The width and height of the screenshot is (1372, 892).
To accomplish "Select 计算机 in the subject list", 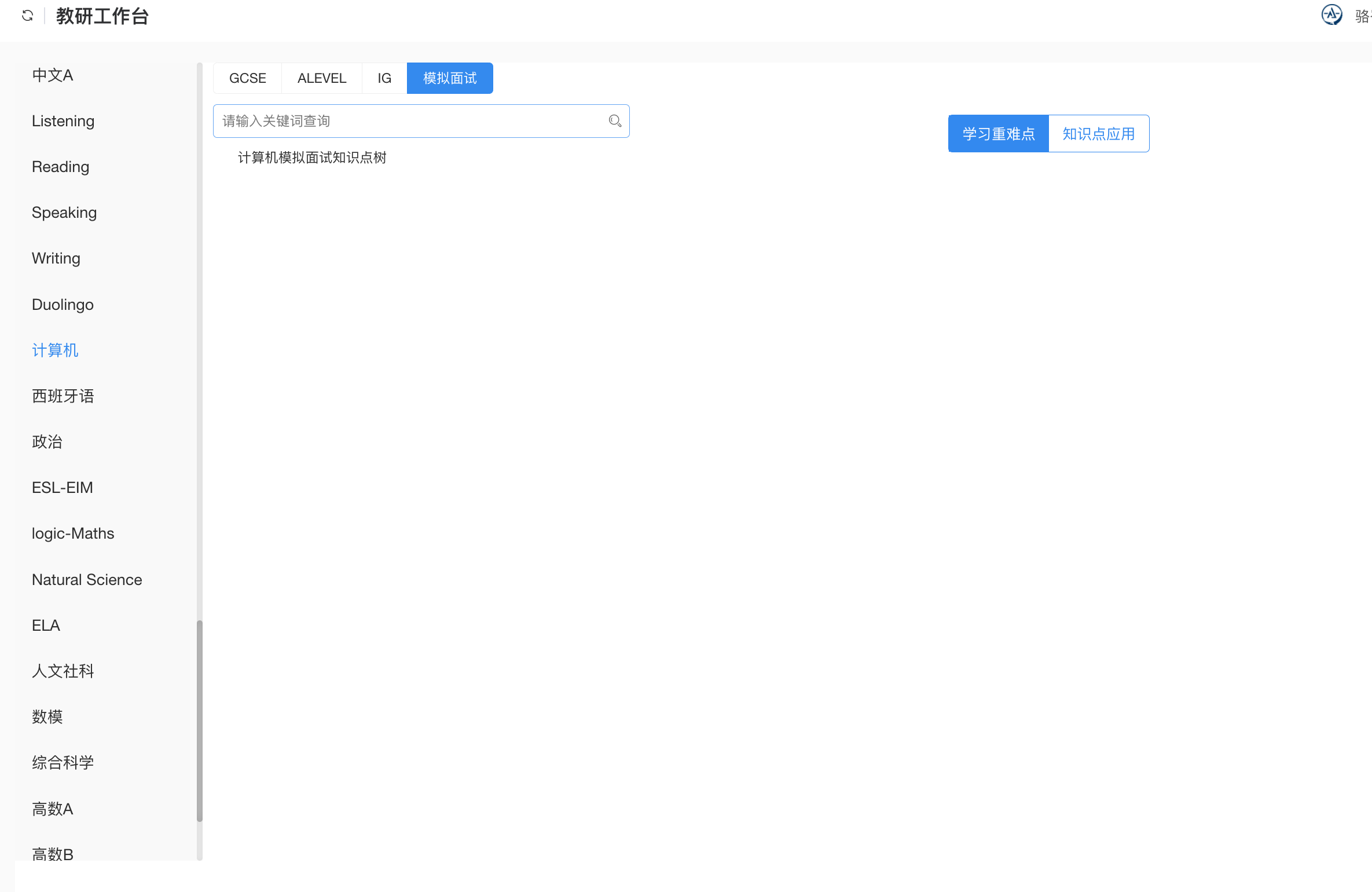I will tap(55, 350).
